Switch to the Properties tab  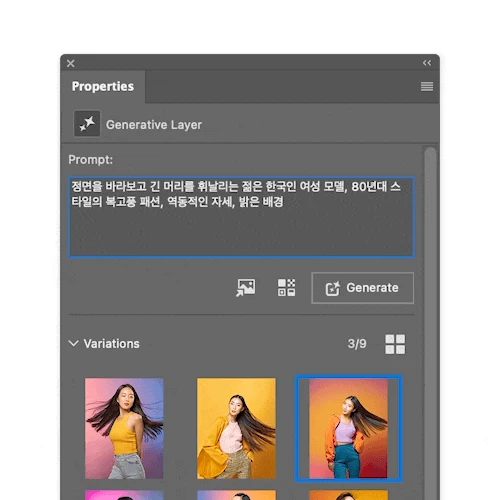103,87
